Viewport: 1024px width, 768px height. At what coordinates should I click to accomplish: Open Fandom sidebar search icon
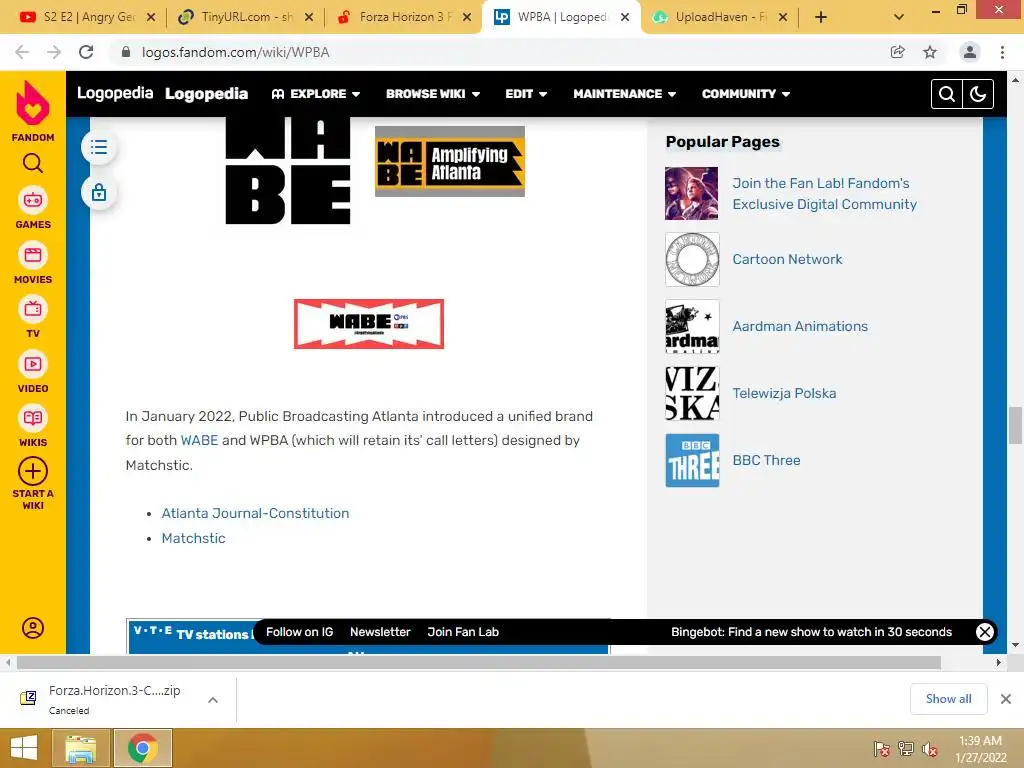pyautogui.click(x=33, y=163)
